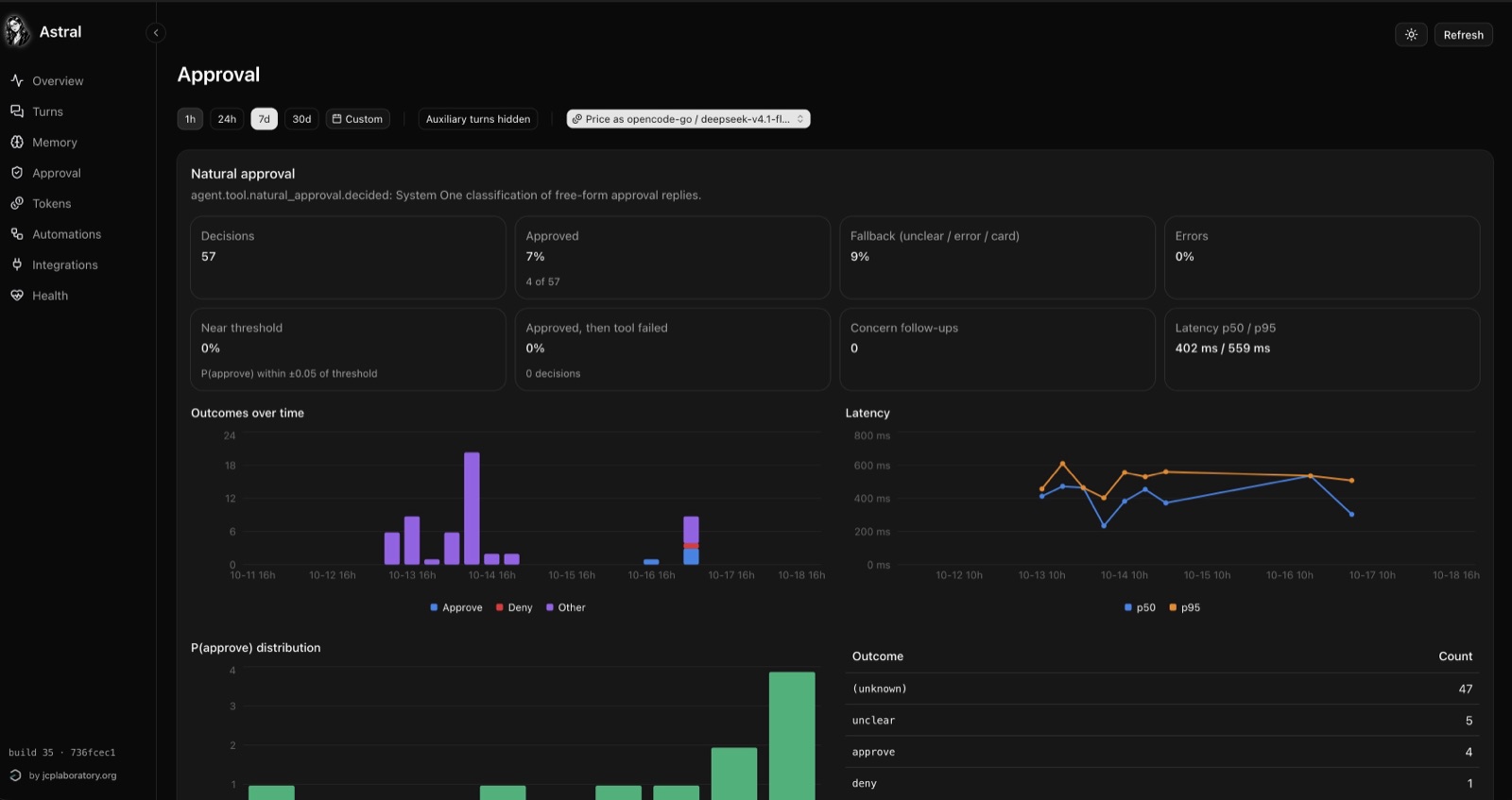Select the 7d time range
The height and width of the screenshot is (800, 1512).
(264, 119)
